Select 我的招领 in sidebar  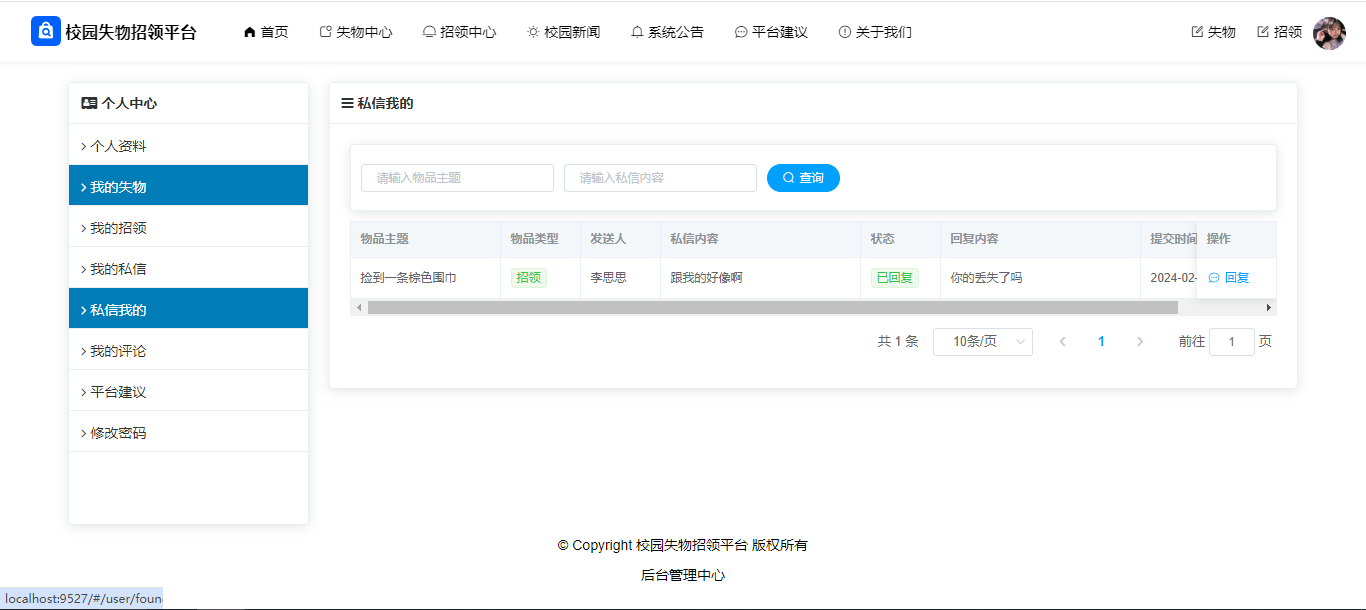[x=188, y=227]
